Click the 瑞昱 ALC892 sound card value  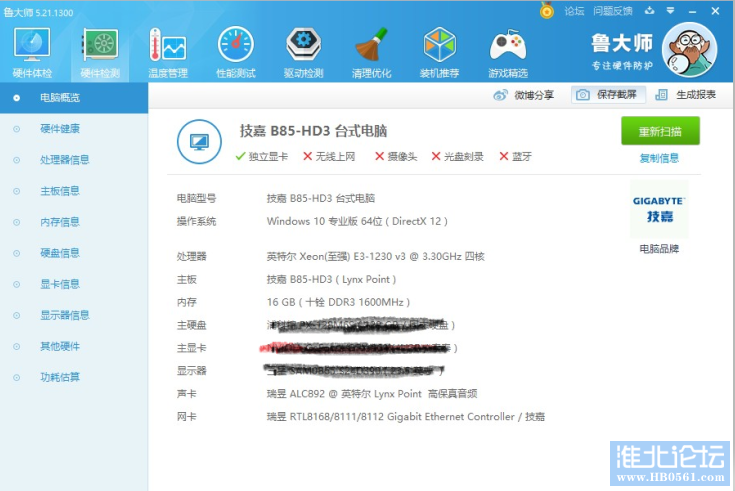pos(372,393)
